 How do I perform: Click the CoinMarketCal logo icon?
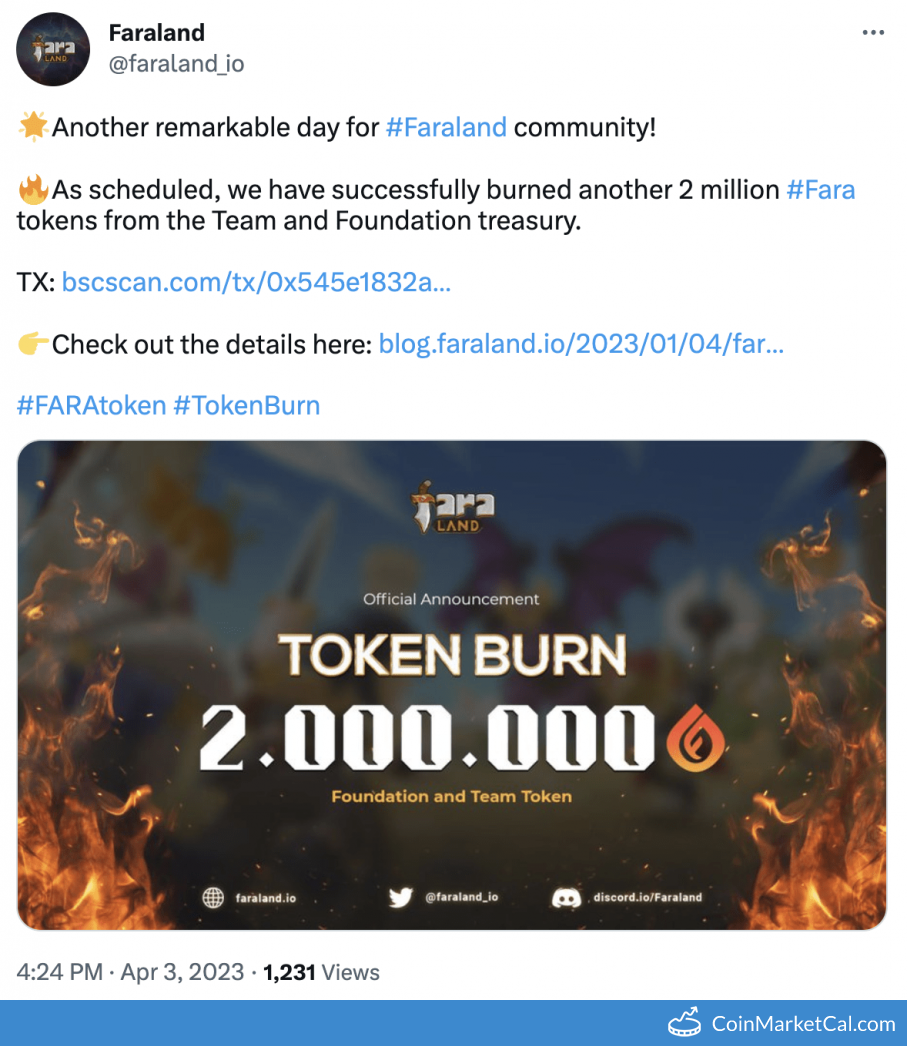684,1023
